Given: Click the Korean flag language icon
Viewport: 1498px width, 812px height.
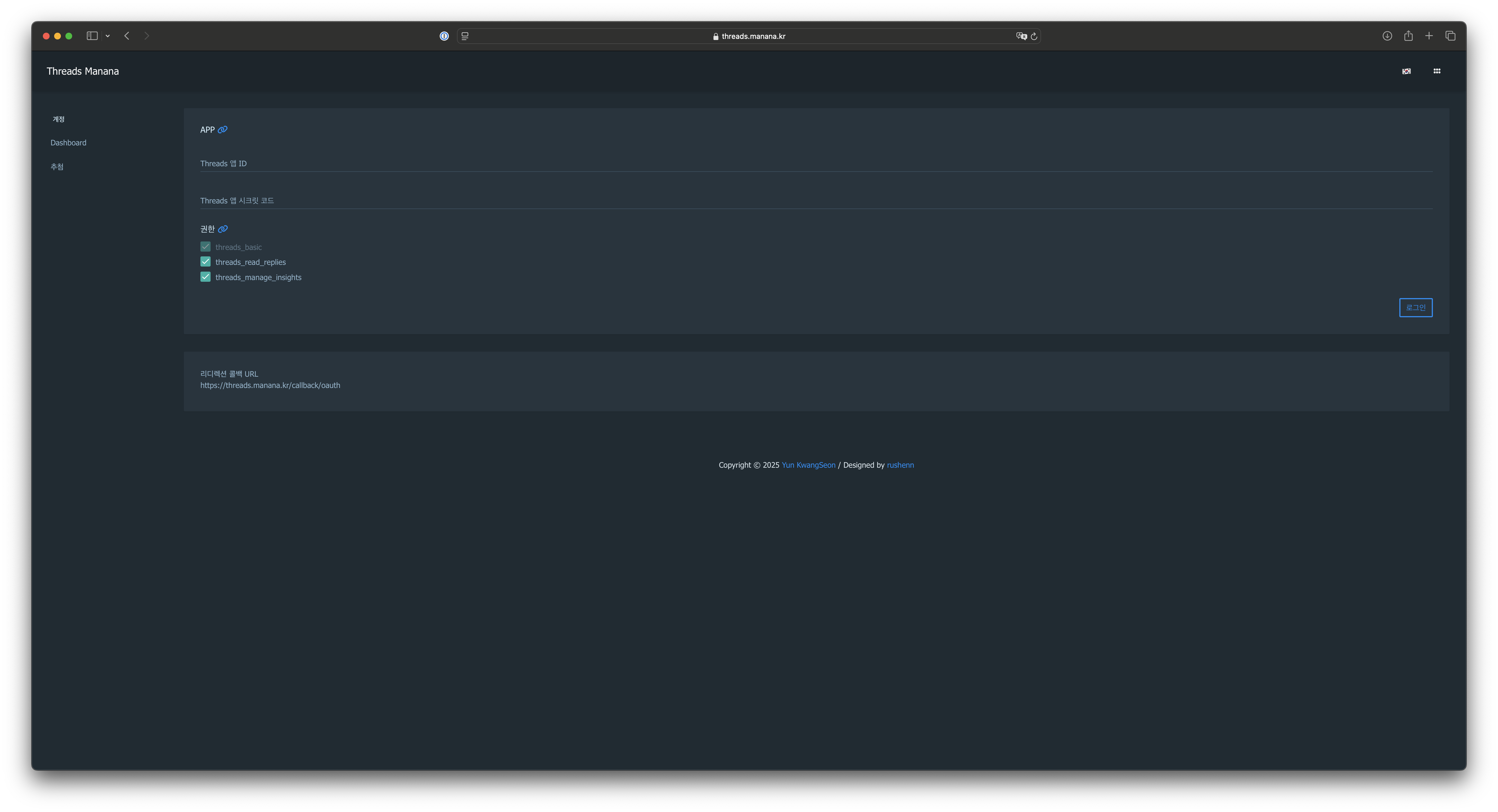Looking at the screenshot, I should pos(1406,71).
